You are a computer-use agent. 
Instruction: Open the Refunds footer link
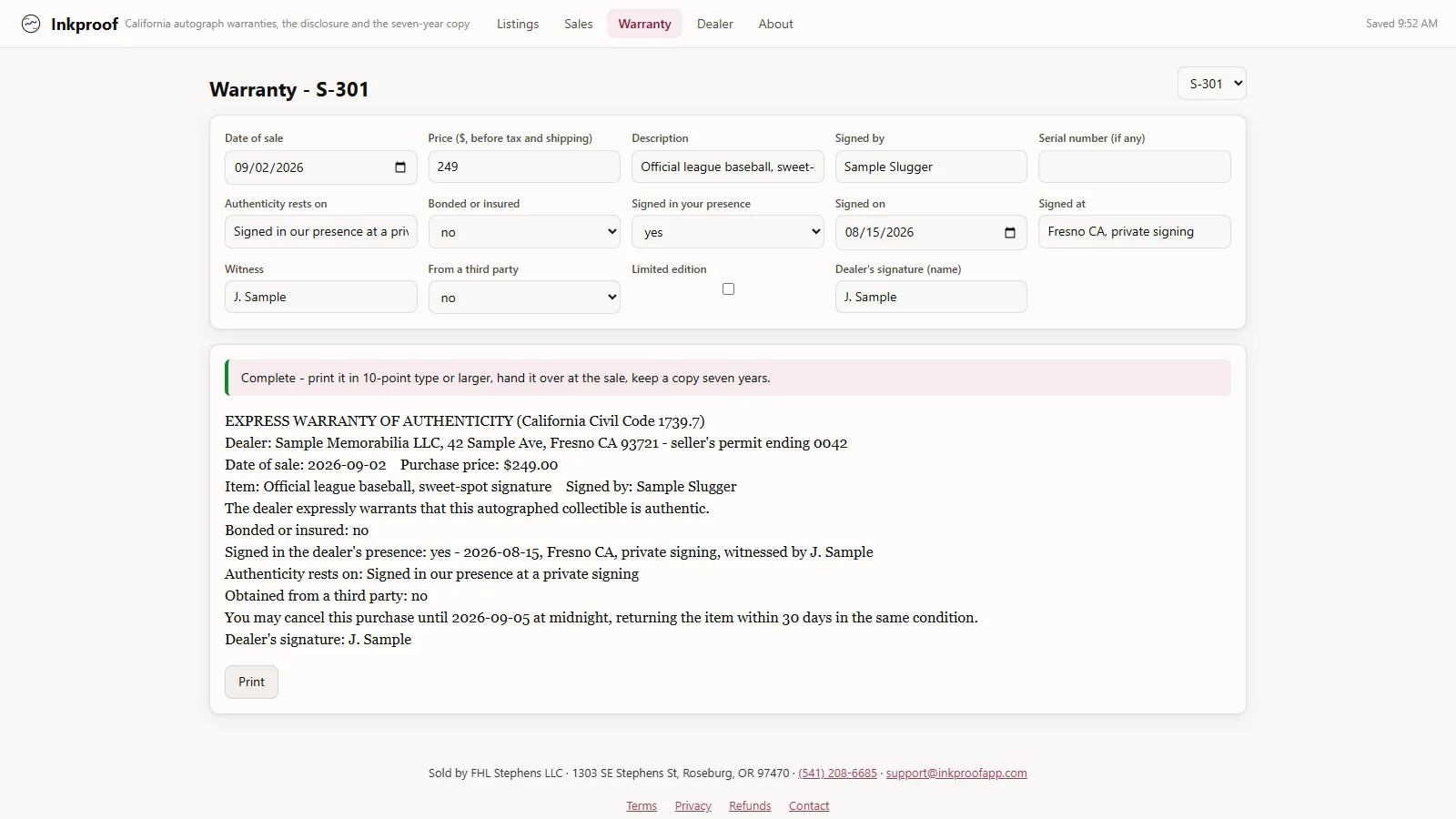(x=750, y=806)
